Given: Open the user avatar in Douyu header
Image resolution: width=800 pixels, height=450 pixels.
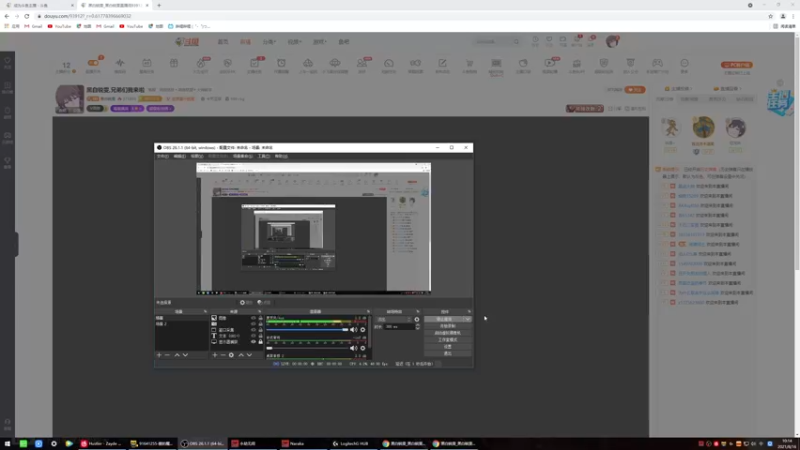Looking at the screenshot, I should [x=612, y=41].
